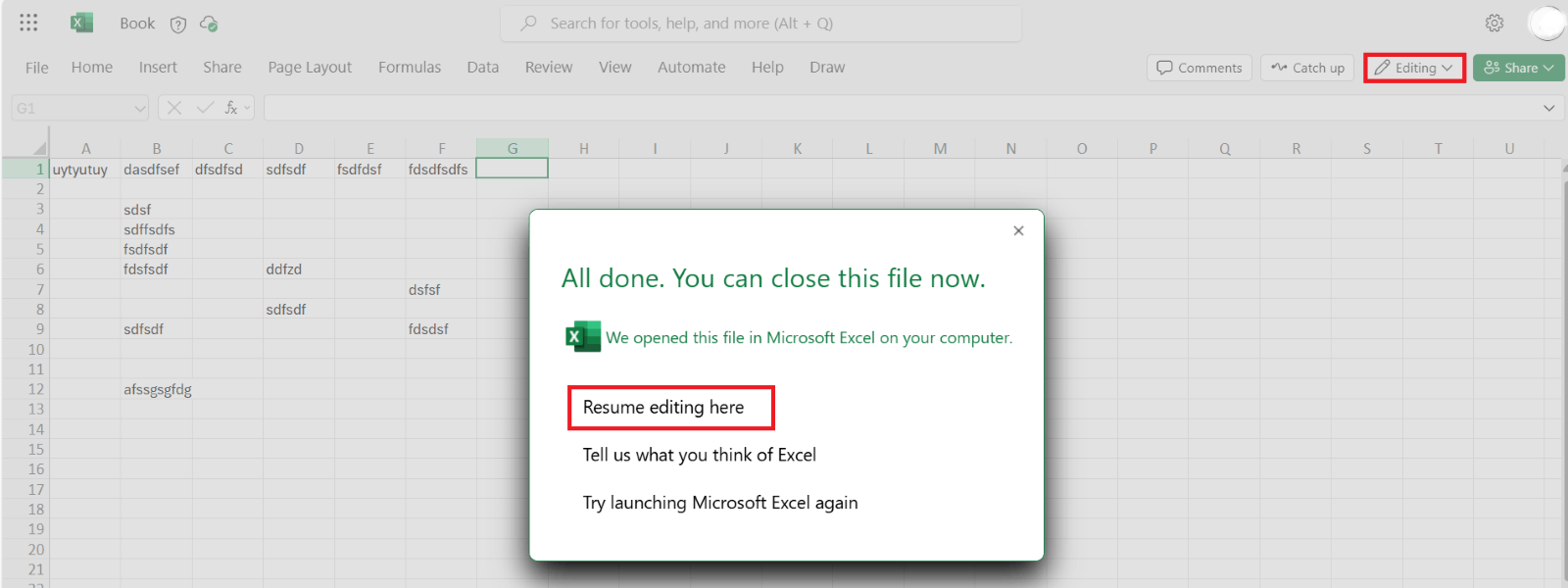Viewport: 1568px width, 588px height.
Task: Switch to the Automate tab
Action: pyautogui.click(x=692, y=68)
